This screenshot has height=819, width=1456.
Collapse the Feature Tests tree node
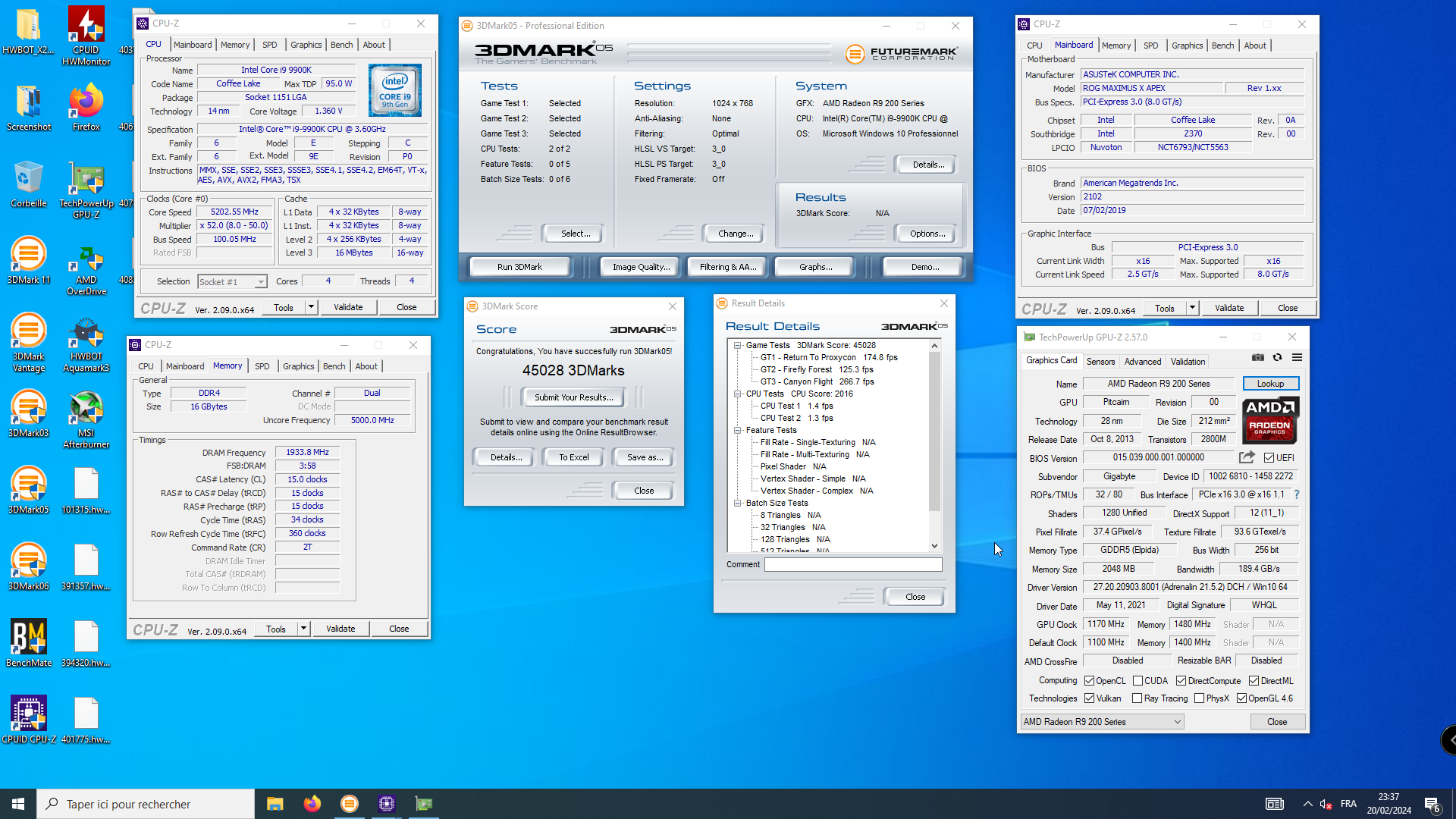click(x=737, y=430)
